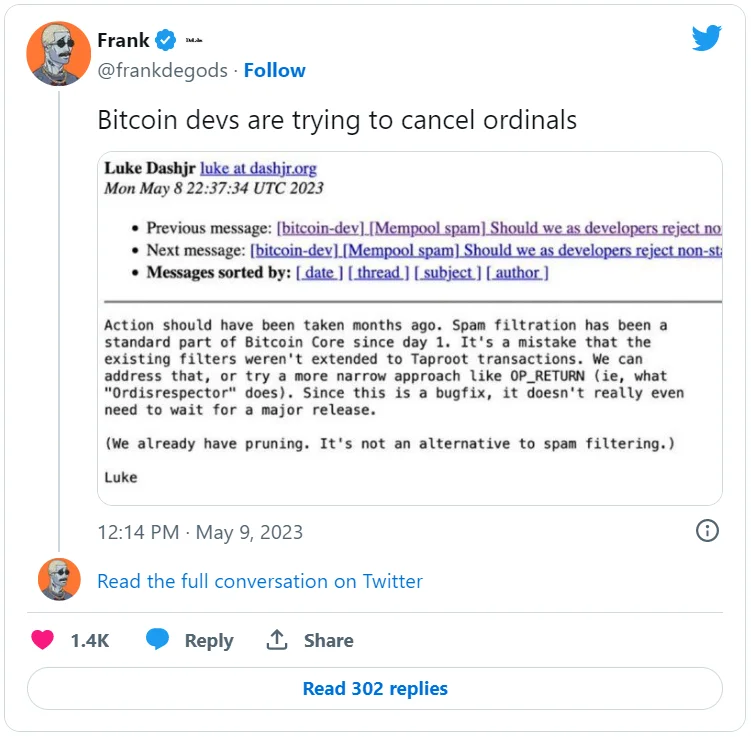Open the tweet info icon

[707, 531]
